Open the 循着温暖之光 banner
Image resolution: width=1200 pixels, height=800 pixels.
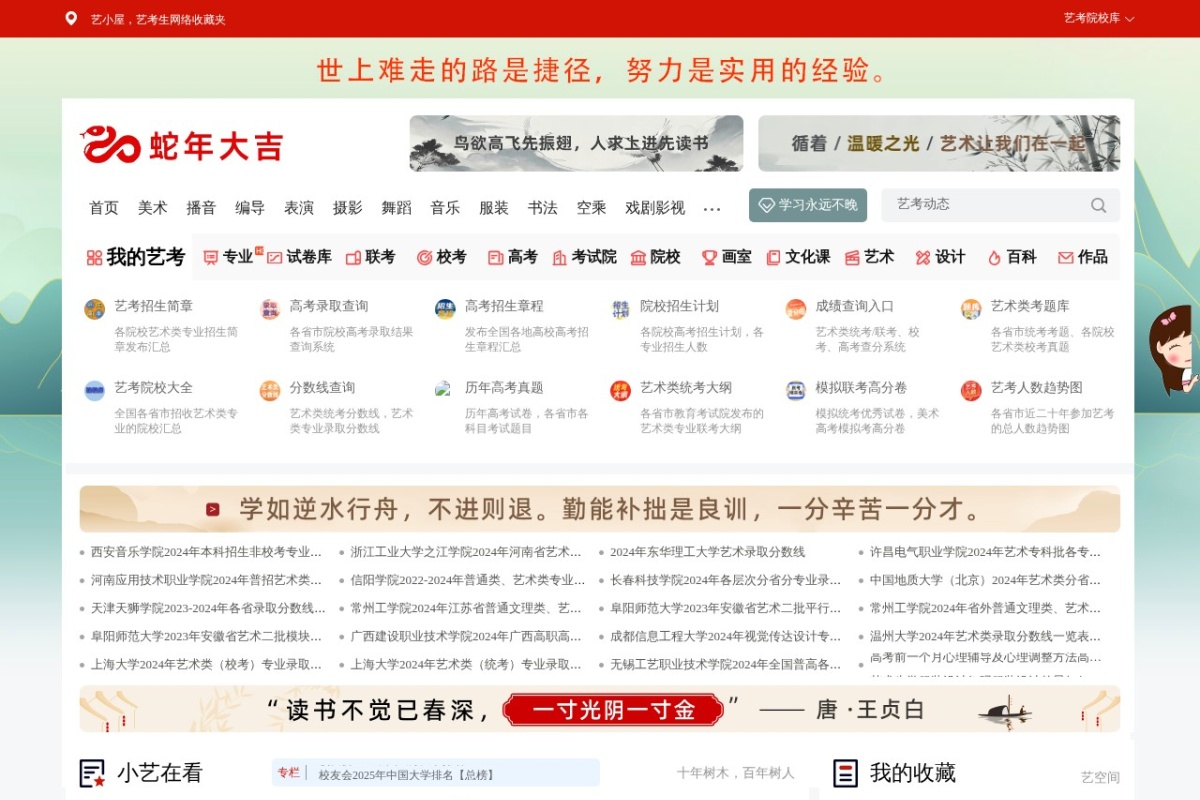939,143
